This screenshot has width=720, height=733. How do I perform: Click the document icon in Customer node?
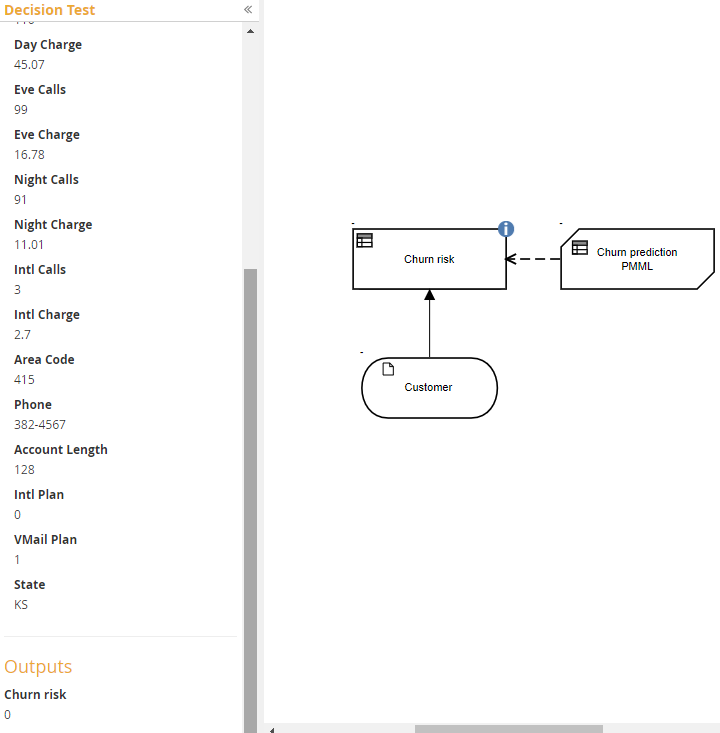tap(389, 369)
